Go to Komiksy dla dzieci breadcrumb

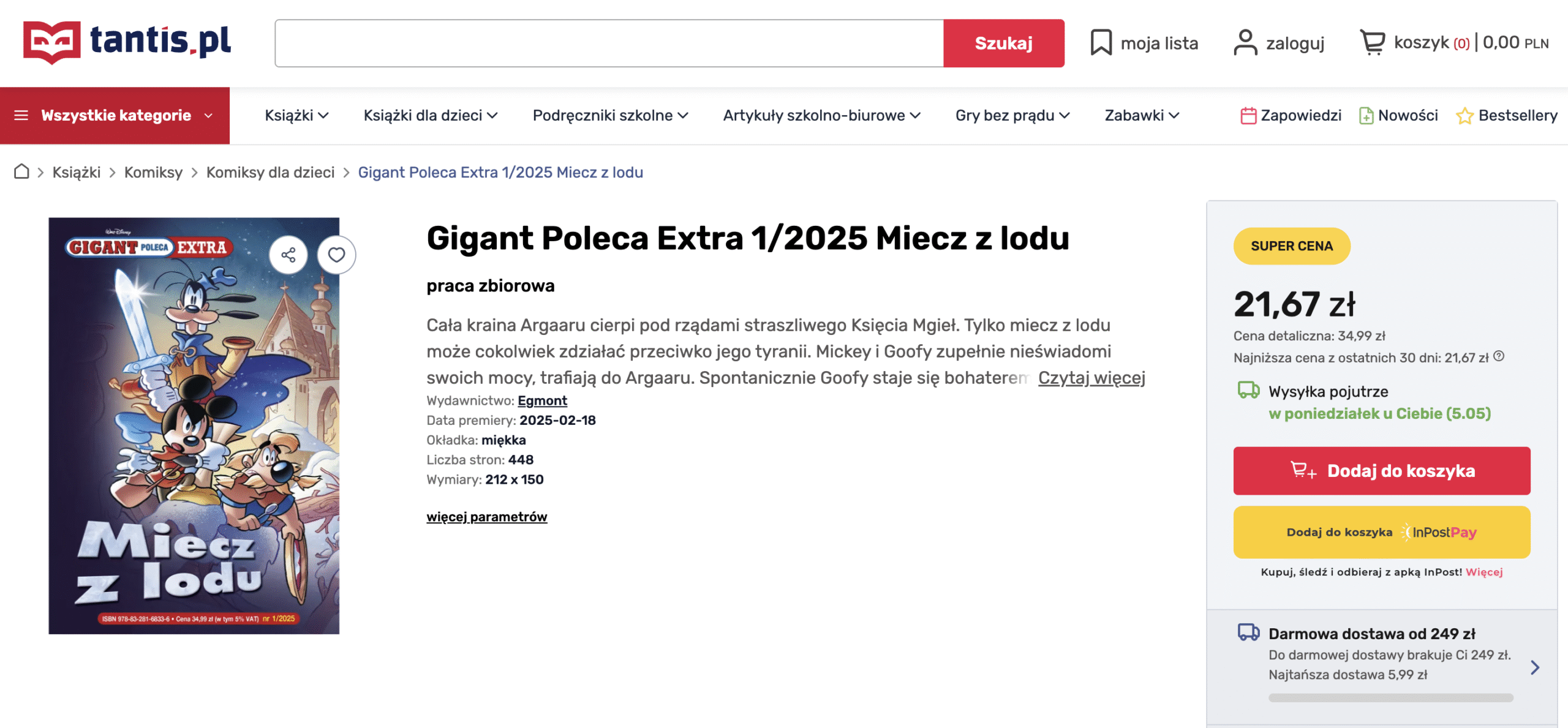(x=270, y=172)
